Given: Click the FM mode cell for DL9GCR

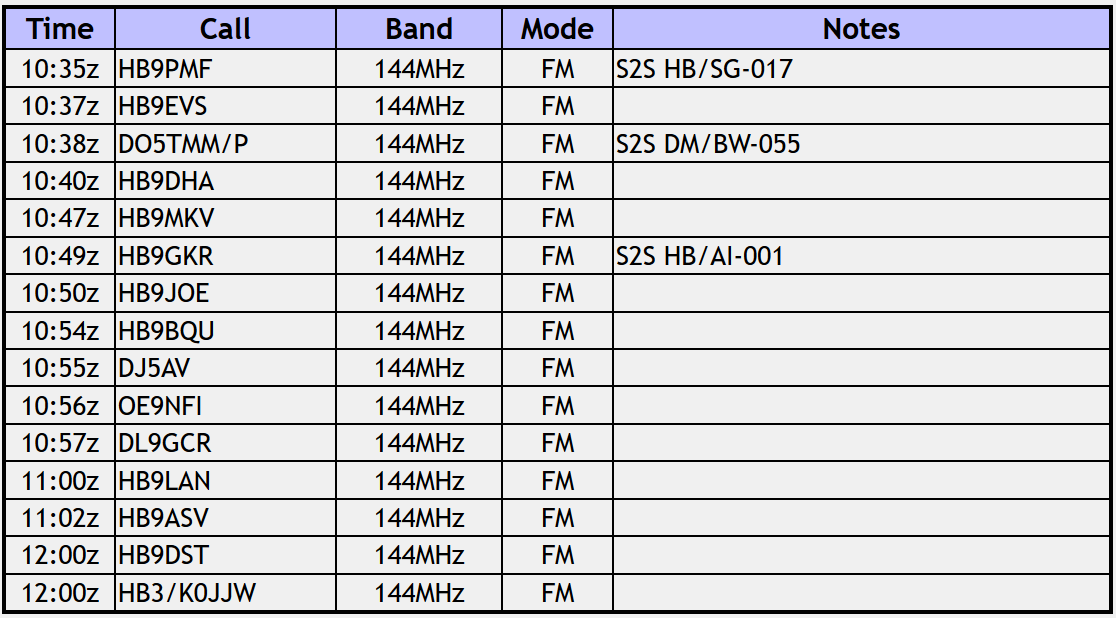Looking at the screenshot, I should pyautogui.click(x=557, y=443).
